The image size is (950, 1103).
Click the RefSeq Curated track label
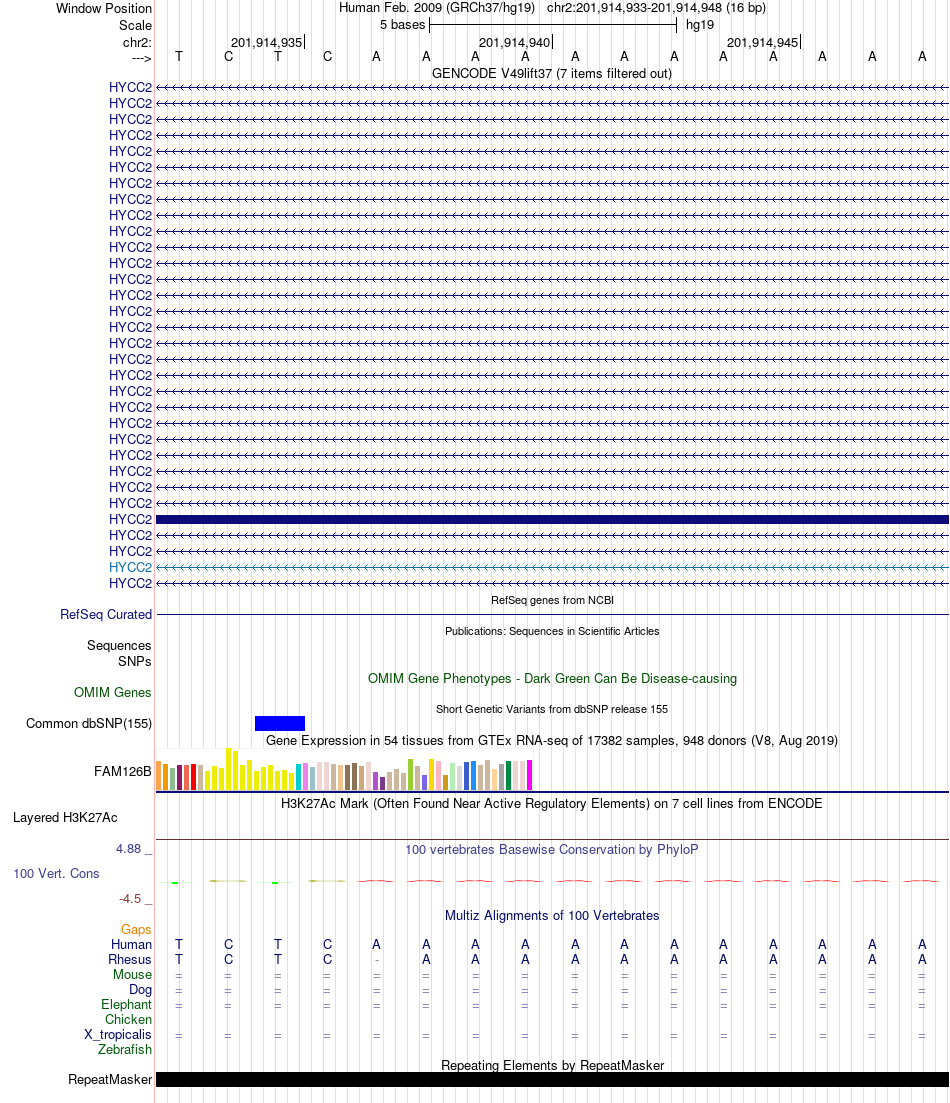click(106, 614)
